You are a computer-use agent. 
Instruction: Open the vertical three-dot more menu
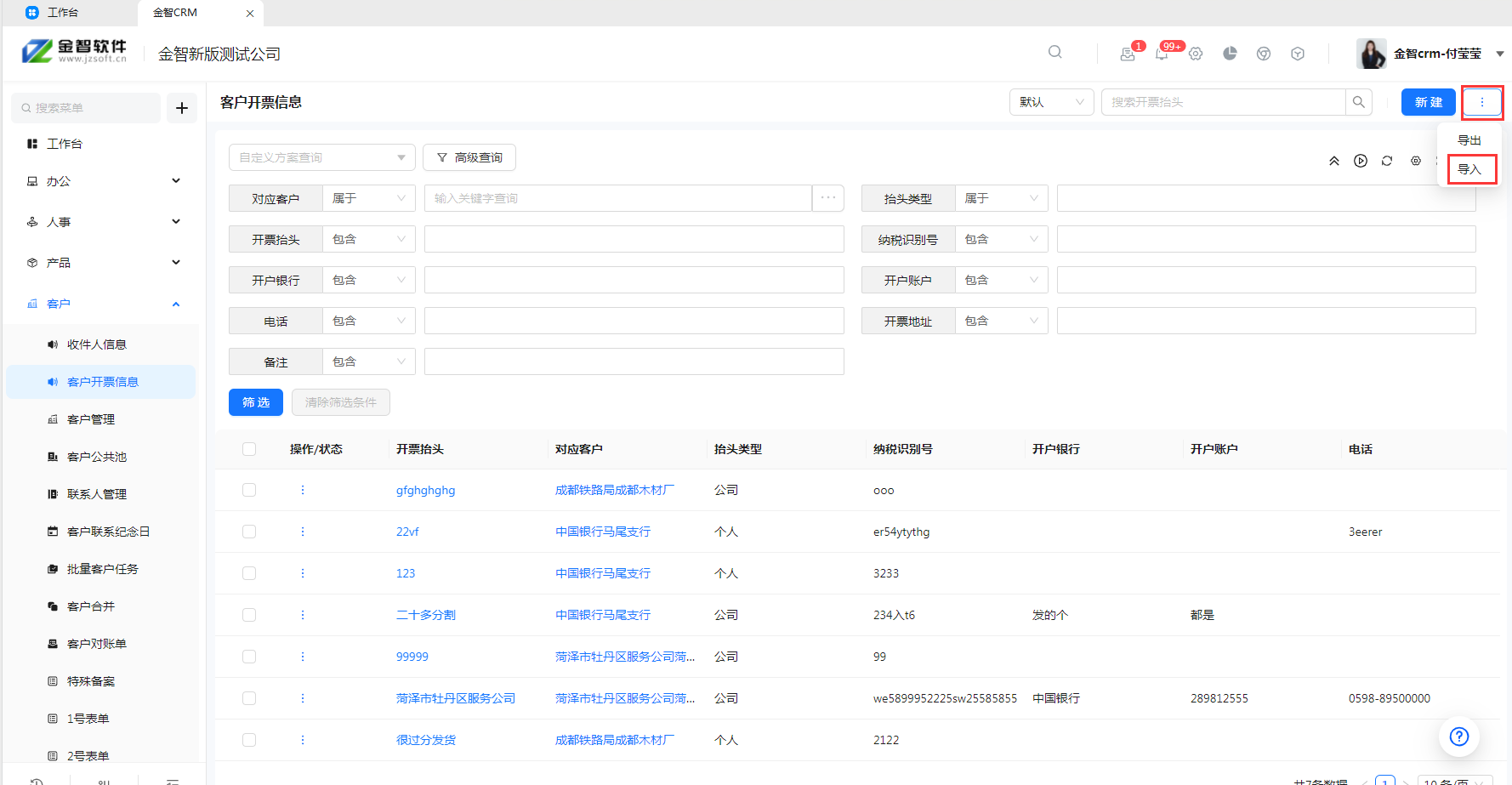(1482, 102)
